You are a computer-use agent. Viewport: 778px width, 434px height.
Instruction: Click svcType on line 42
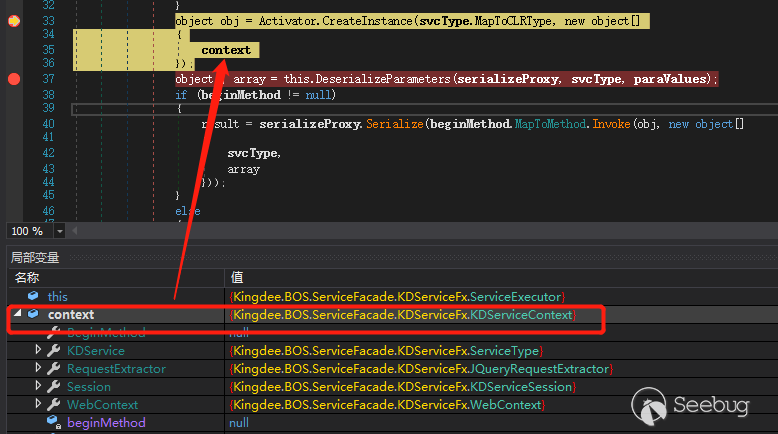click(254, 153)
